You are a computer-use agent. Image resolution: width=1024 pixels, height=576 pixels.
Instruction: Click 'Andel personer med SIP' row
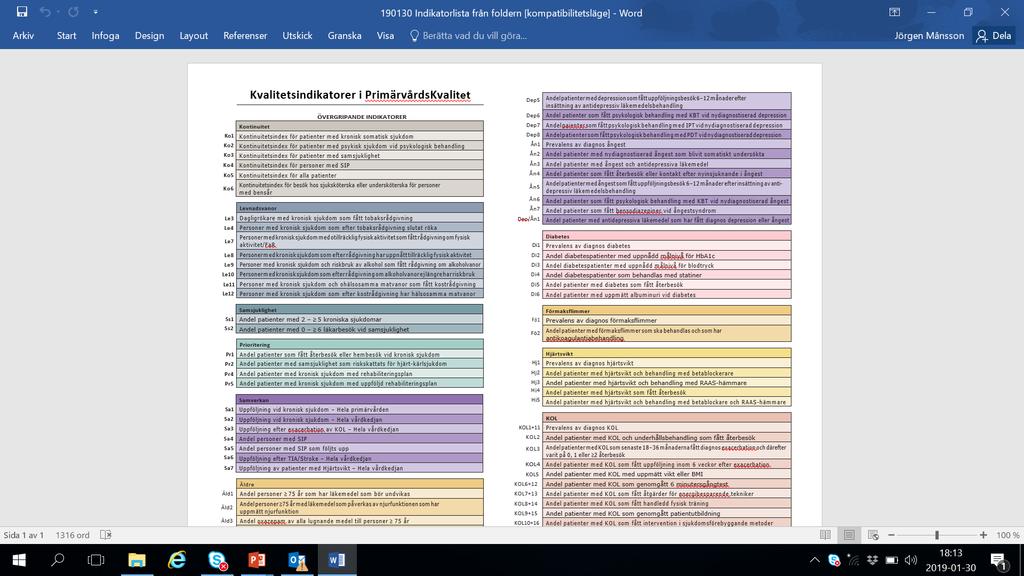(360, 439)
